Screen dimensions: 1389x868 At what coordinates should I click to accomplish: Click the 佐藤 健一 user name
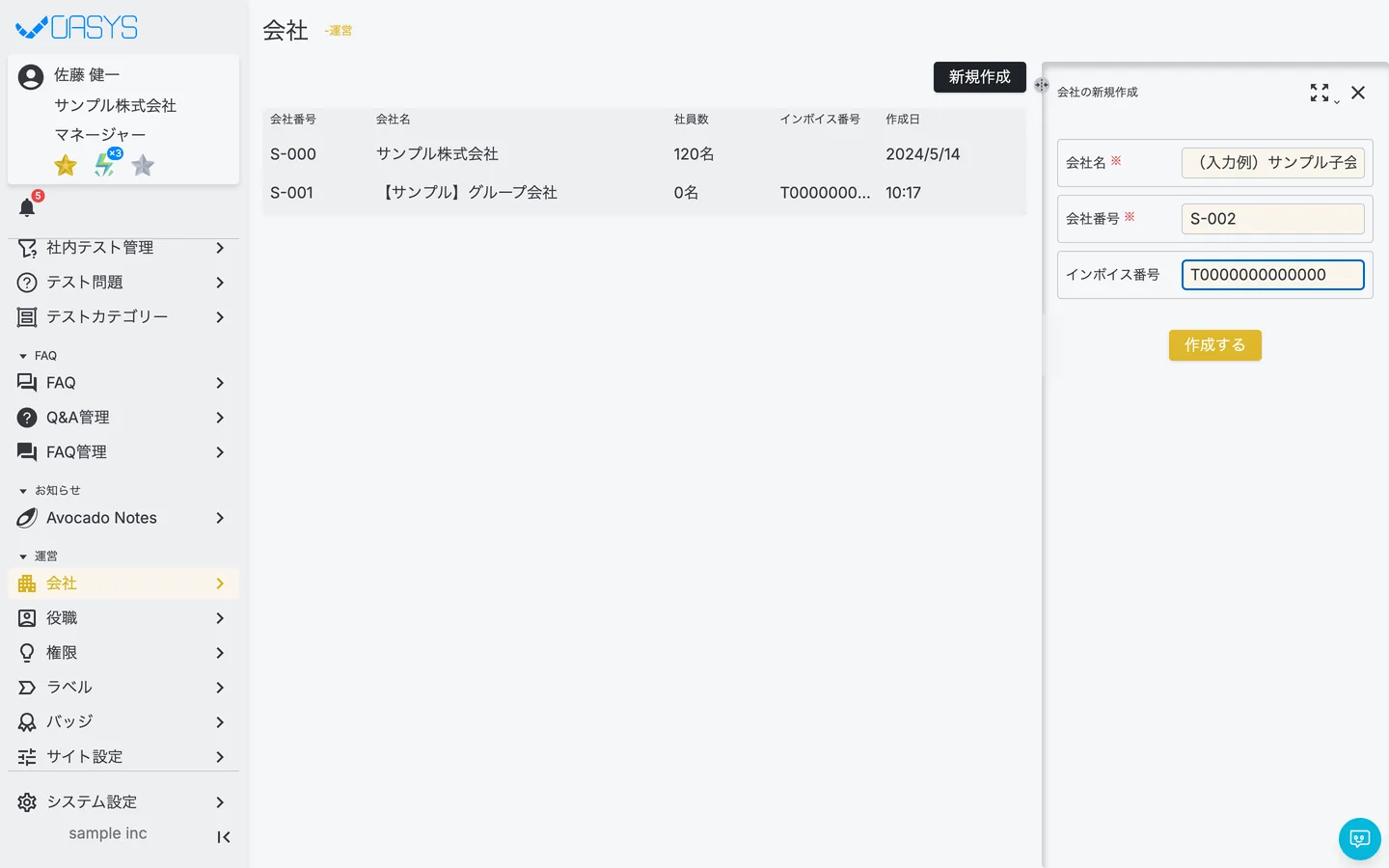point(87,75)
